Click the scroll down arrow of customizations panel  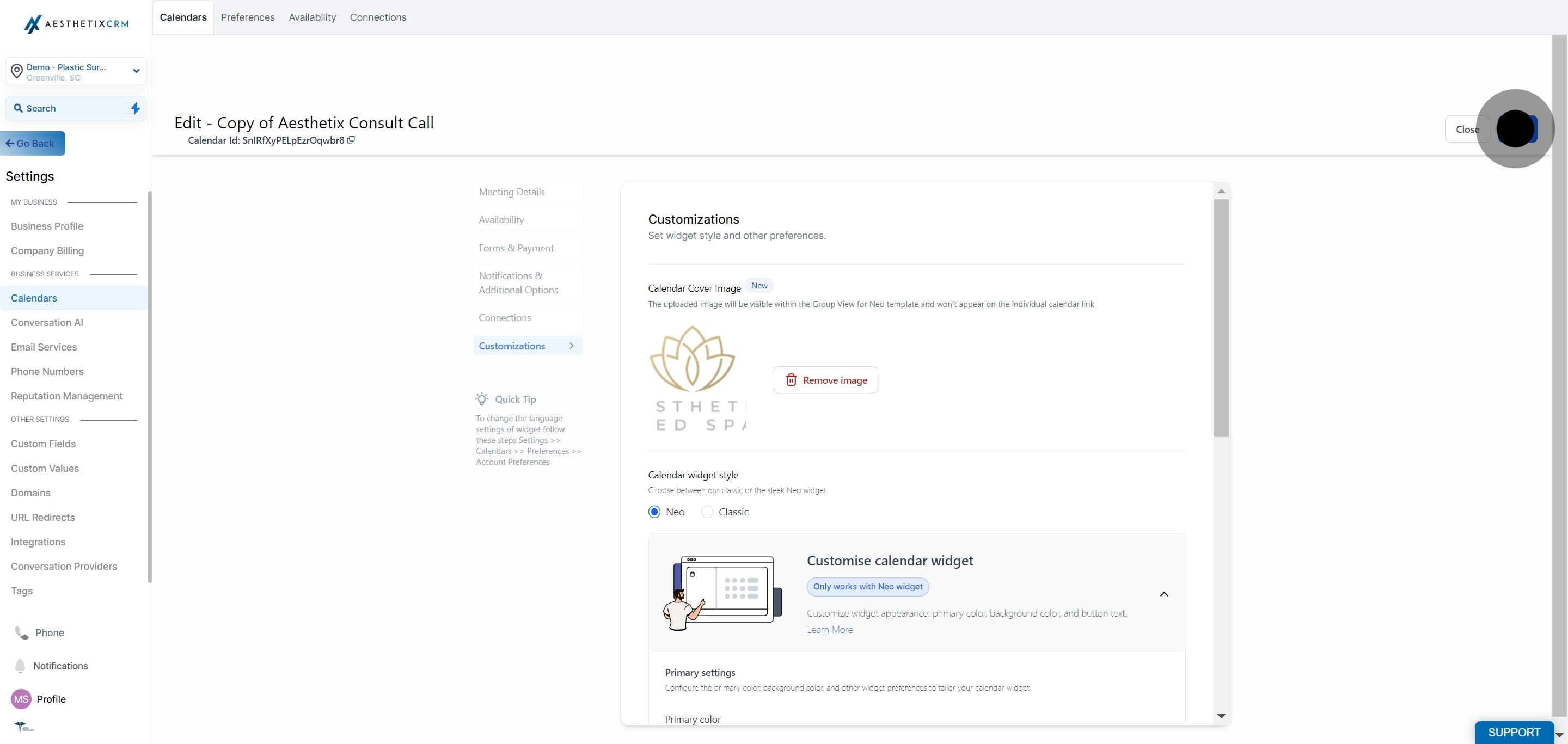pos(1221,716)
